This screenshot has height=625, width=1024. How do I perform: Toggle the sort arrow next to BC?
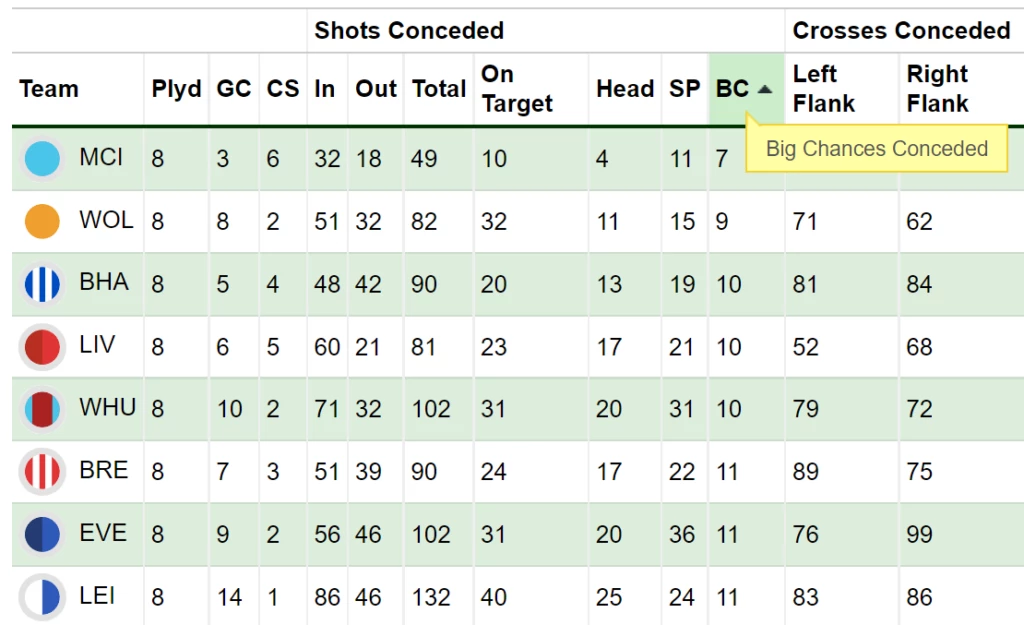765,89
